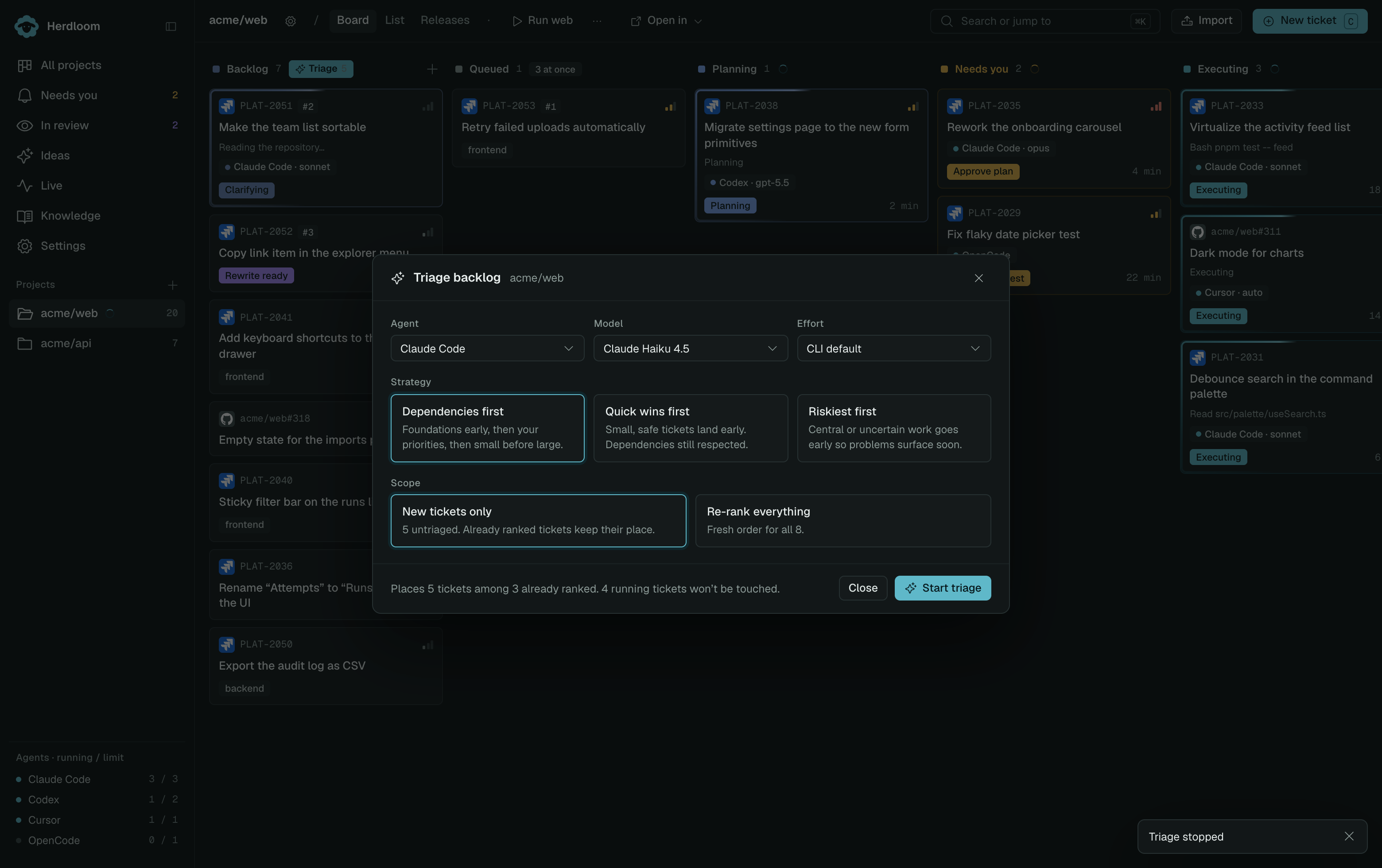
Task: Click the Search or jump to field
Action: click(1044, 21)
